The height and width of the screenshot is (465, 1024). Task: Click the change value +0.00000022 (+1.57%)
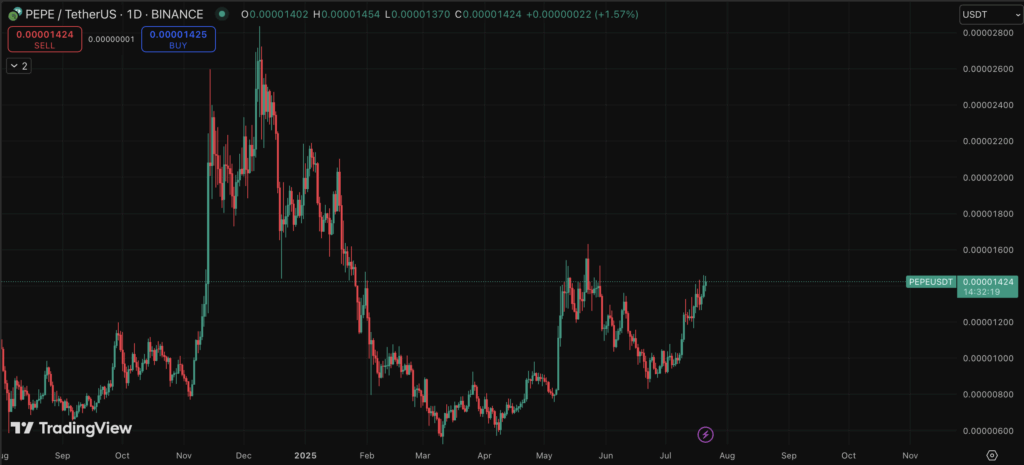tap(583, 14)
